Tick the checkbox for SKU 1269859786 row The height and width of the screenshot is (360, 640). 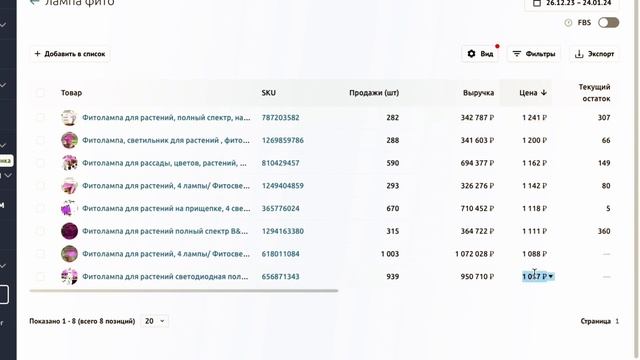40,140
